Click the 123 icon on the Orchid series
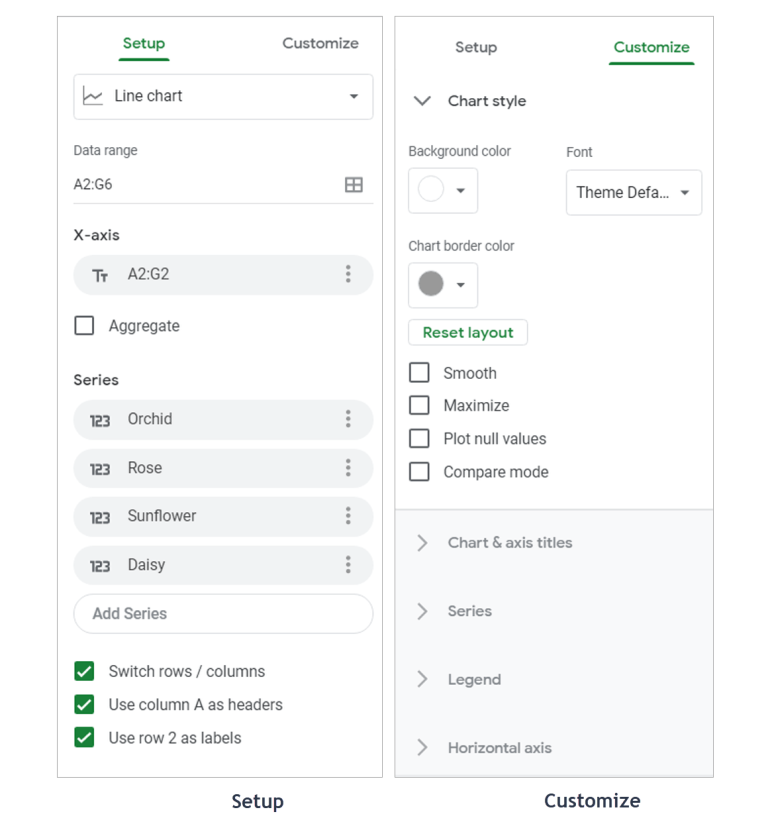The image size is (768, 824). point(100,419)
